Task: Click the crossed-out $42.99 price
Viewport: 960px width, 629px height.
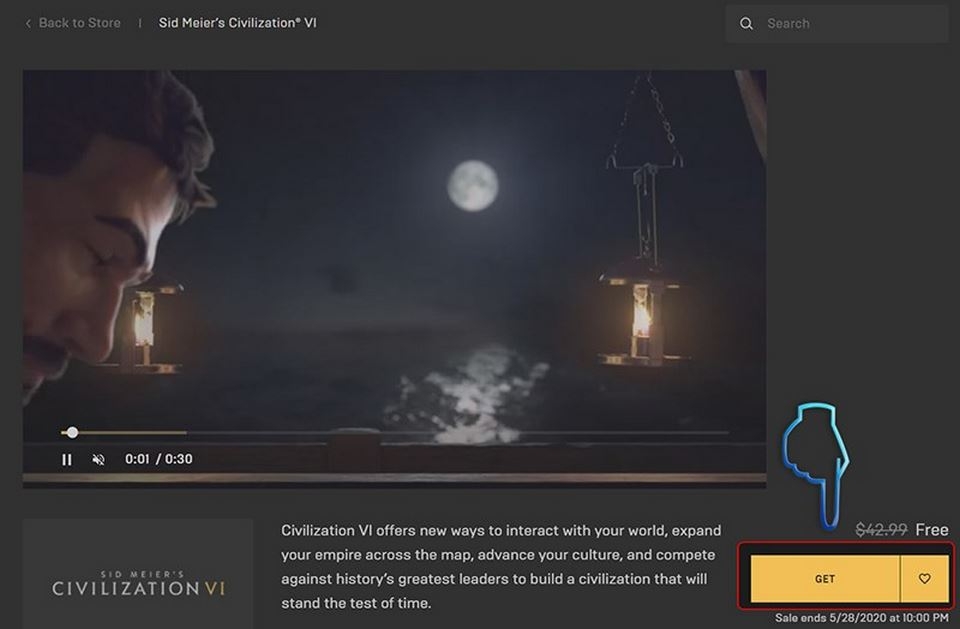Action: tap(881, 530)
